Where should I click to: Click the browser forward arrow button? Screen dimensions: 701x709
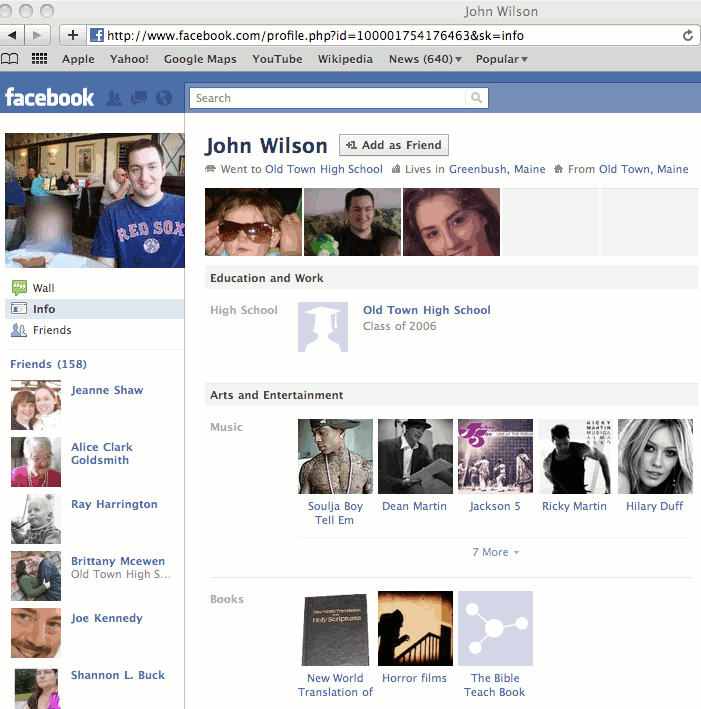36,35
